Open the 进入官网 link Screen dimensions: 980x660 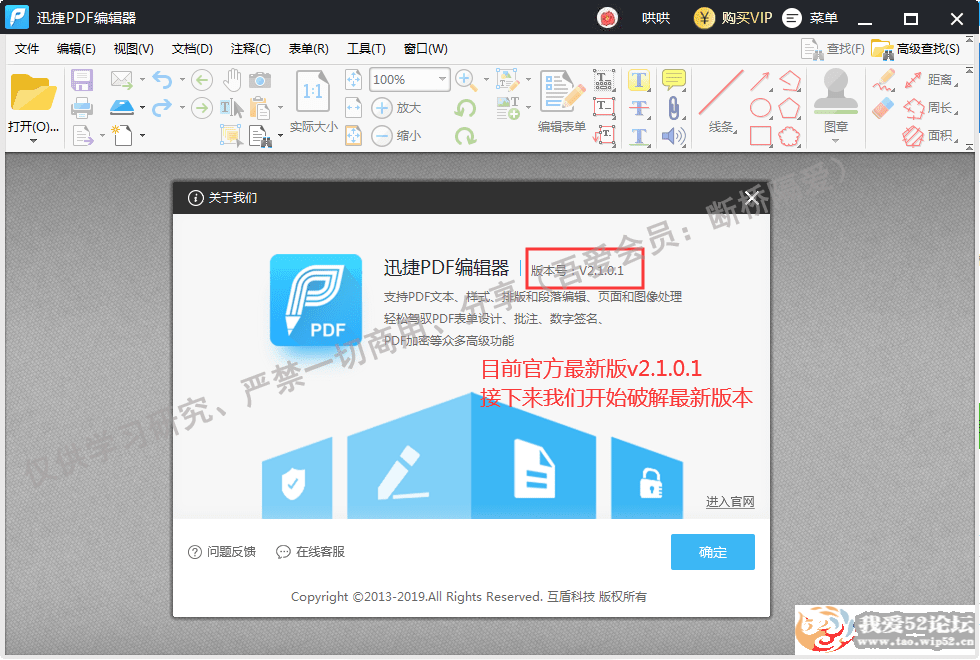[730, 502]
